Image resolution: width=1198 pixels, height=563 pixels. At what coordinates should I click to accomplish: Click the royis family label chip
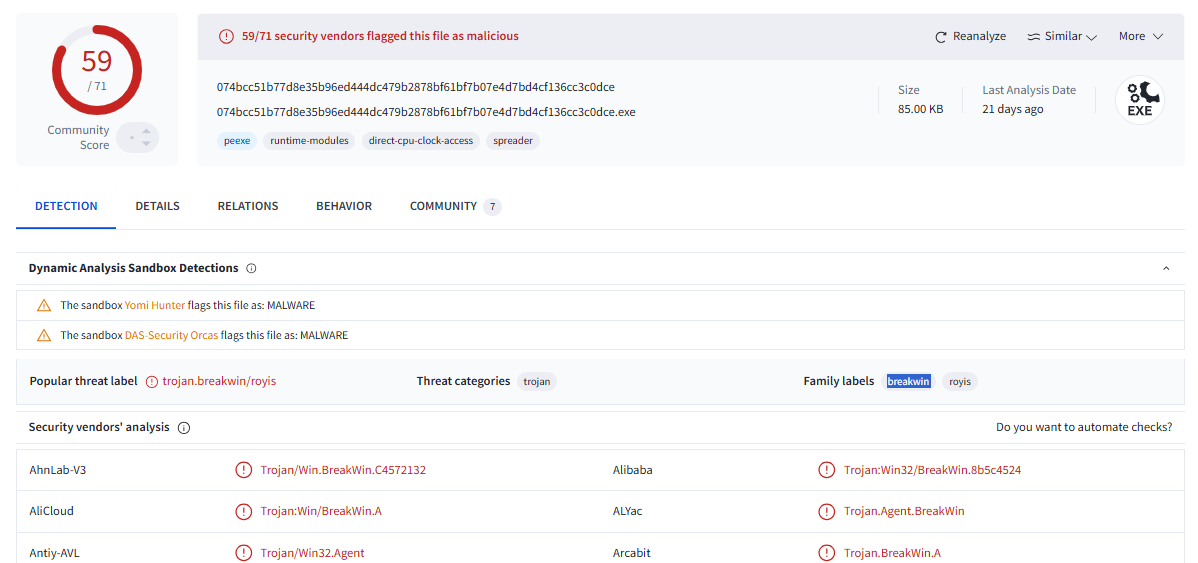[x=960, y=381]
